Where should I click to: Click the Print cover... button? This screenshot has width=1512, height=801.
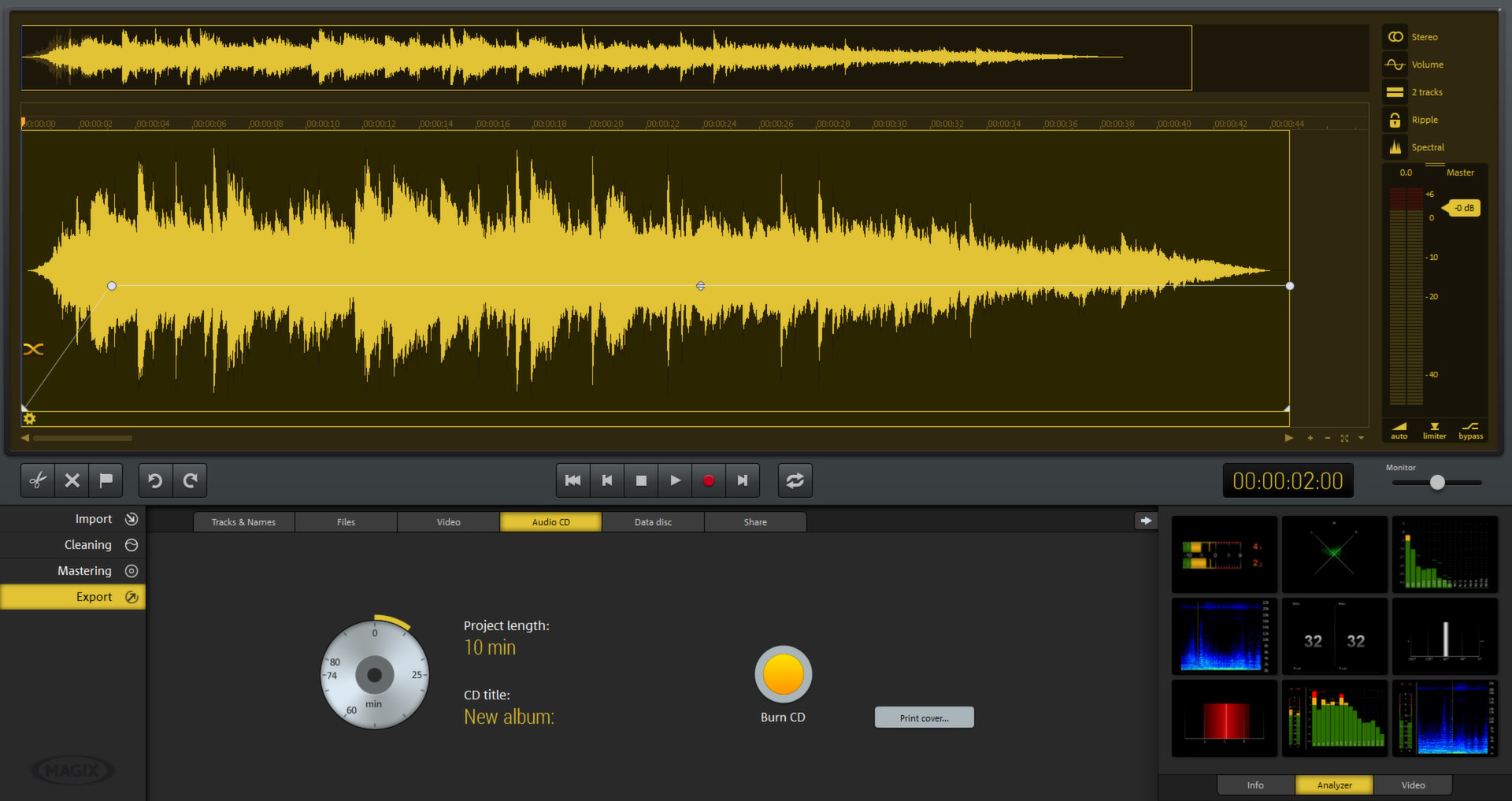pyautogui.click(x=924, y=718)
